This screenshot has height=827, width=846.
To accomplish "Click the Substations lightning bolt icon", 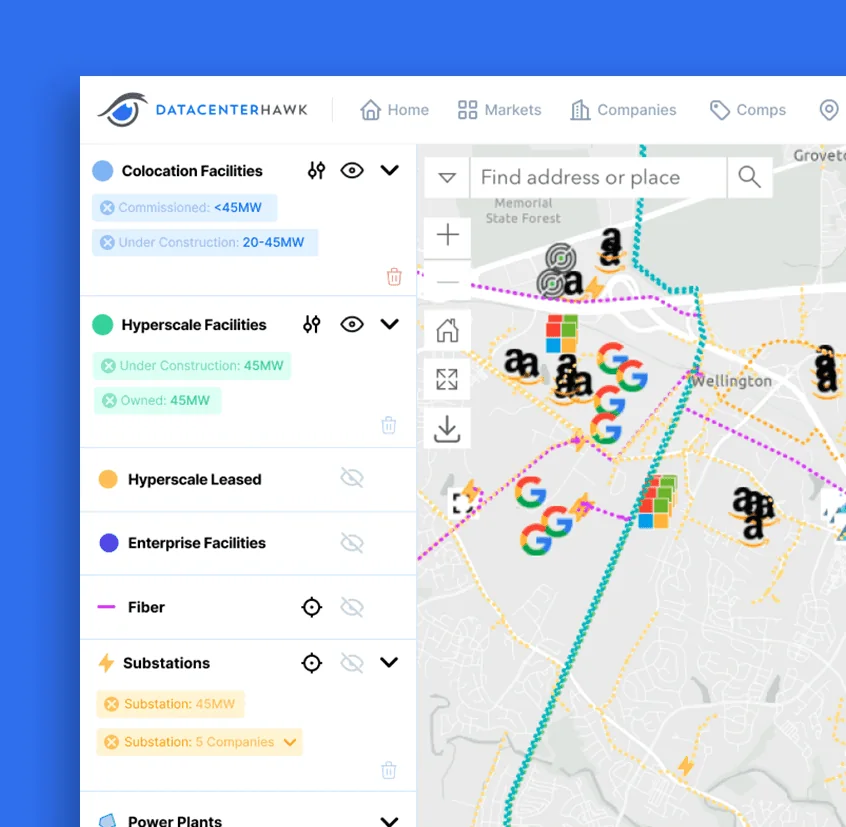I will point(106,663).
